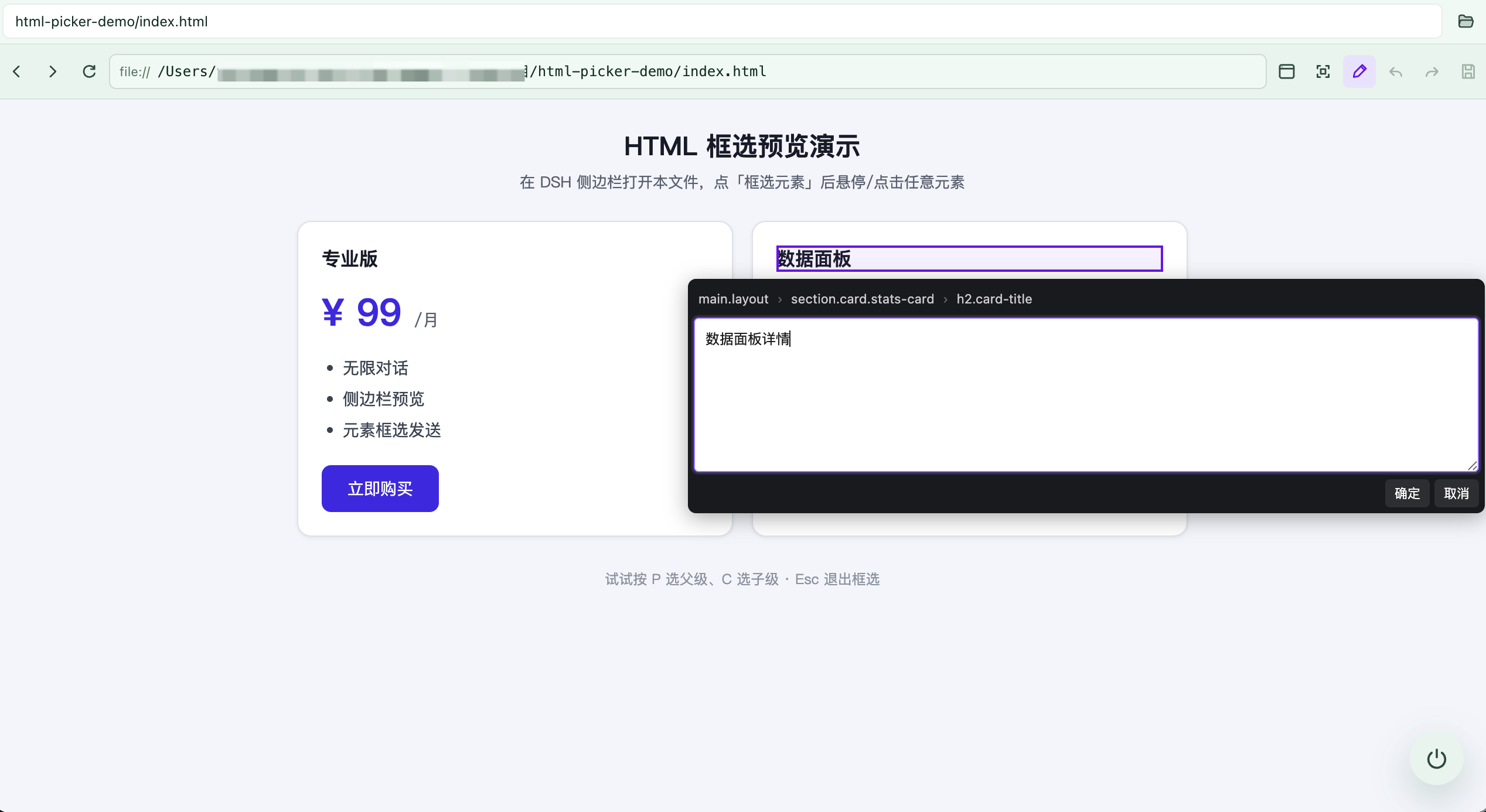Go forward with the right arrow
The image size is (1486, 812).
(x=53, y=71)
